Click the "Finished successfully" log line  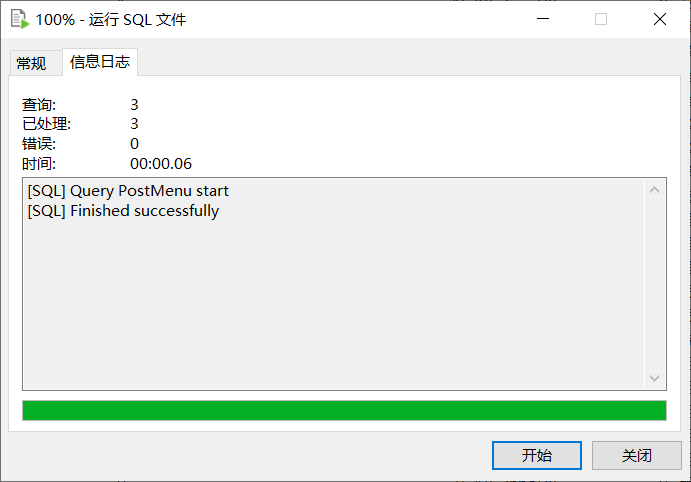tap(123, 211)
